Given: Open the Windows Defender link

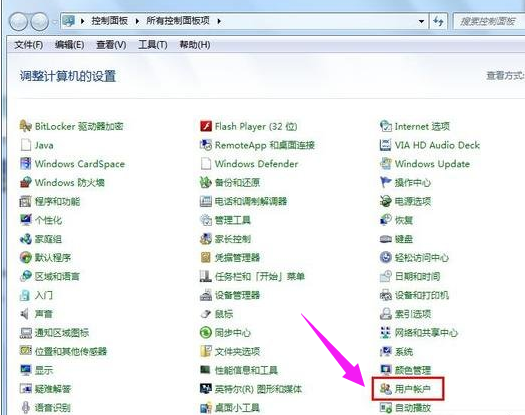Looking at the screenshot, I should point(256,164).
